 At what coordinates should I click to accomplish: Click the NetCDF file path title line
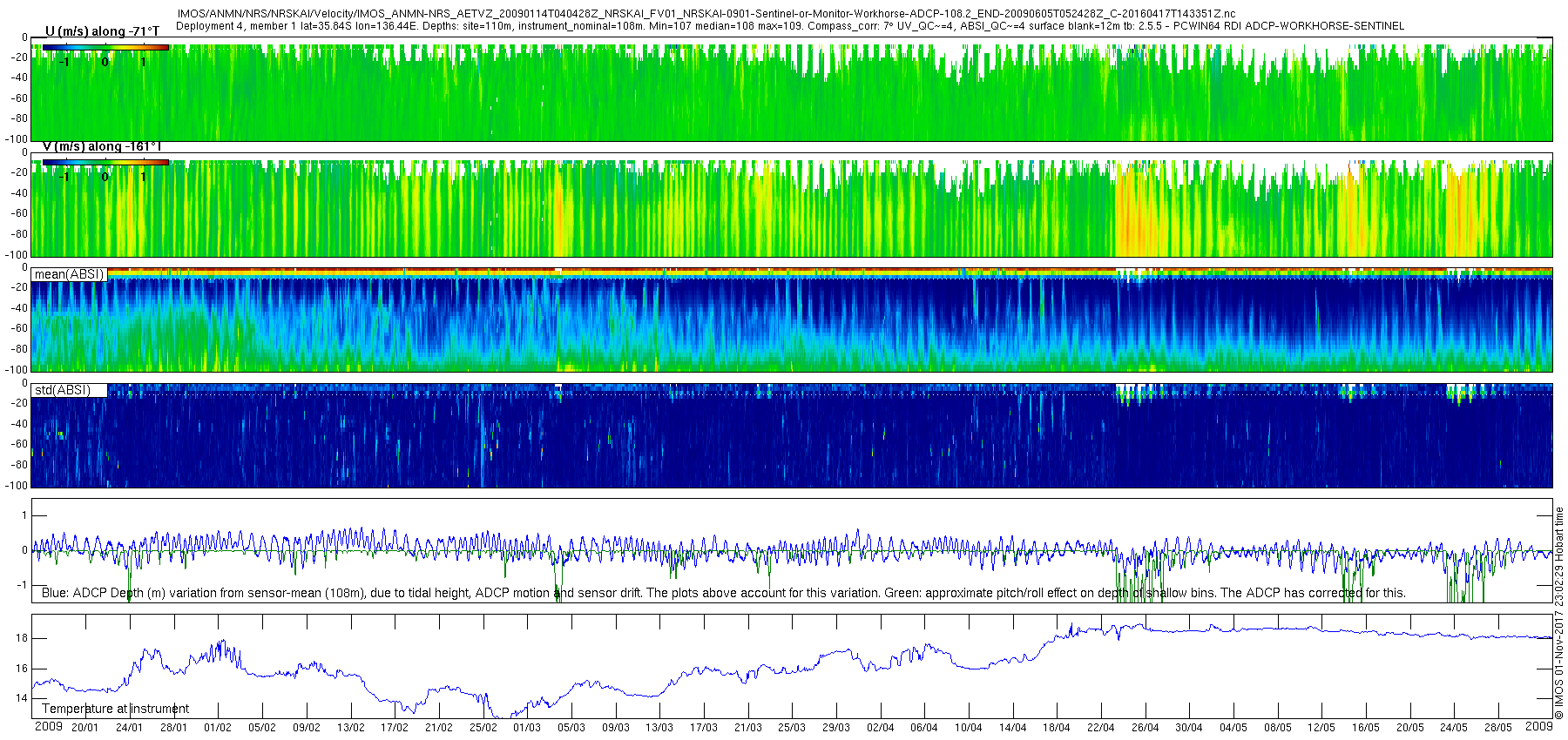coord(706,14)
